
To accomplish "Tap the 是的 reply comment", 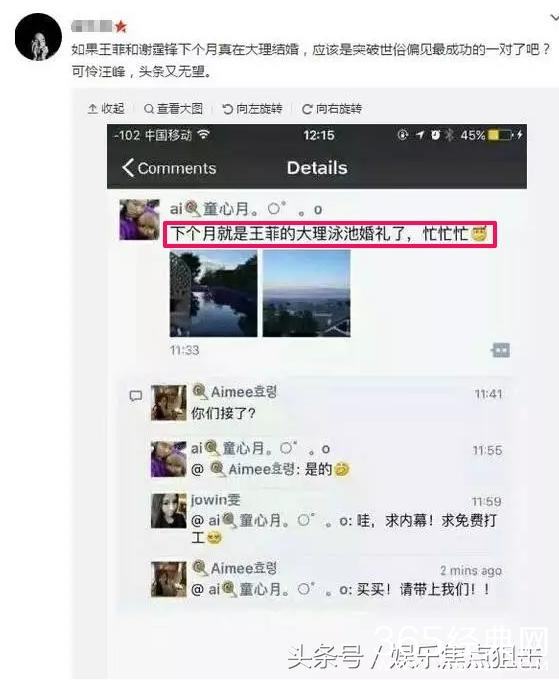I will point(270,469).
